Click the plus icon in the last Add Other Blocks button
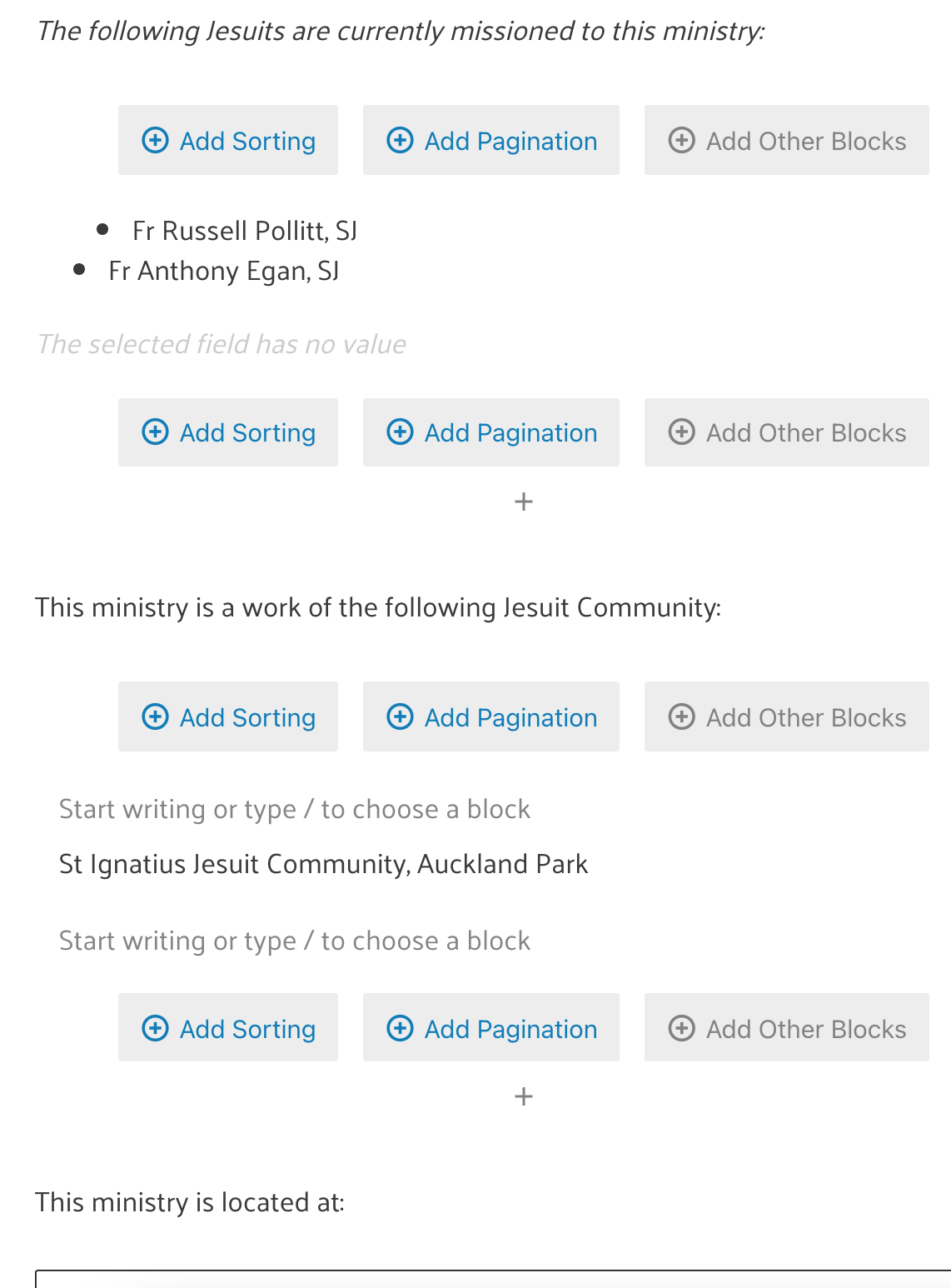The height and width of the screenshot is (1288, 951). coord(681,1028)
